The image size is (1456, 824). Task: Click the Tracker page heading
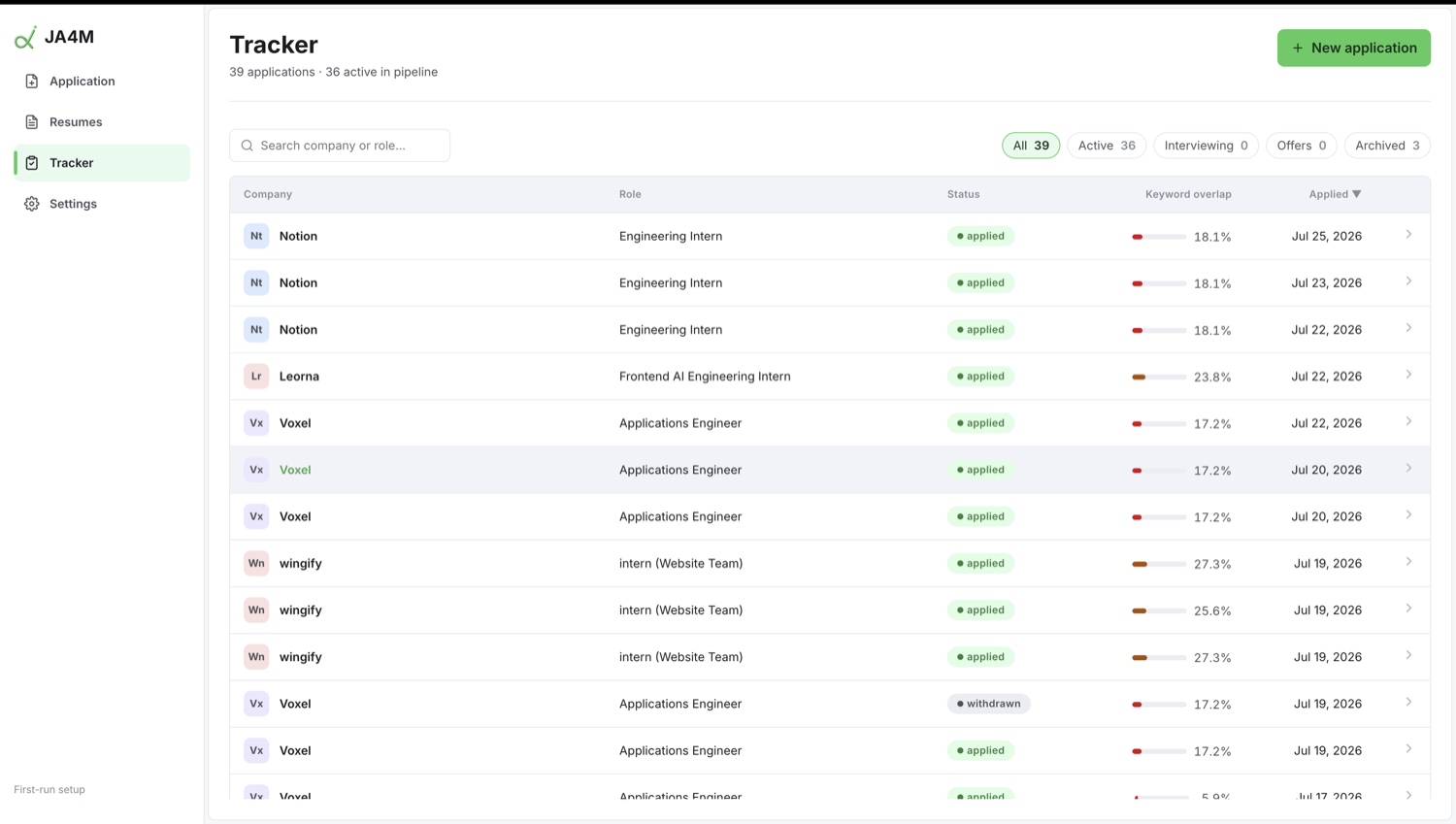click(274, 45)
